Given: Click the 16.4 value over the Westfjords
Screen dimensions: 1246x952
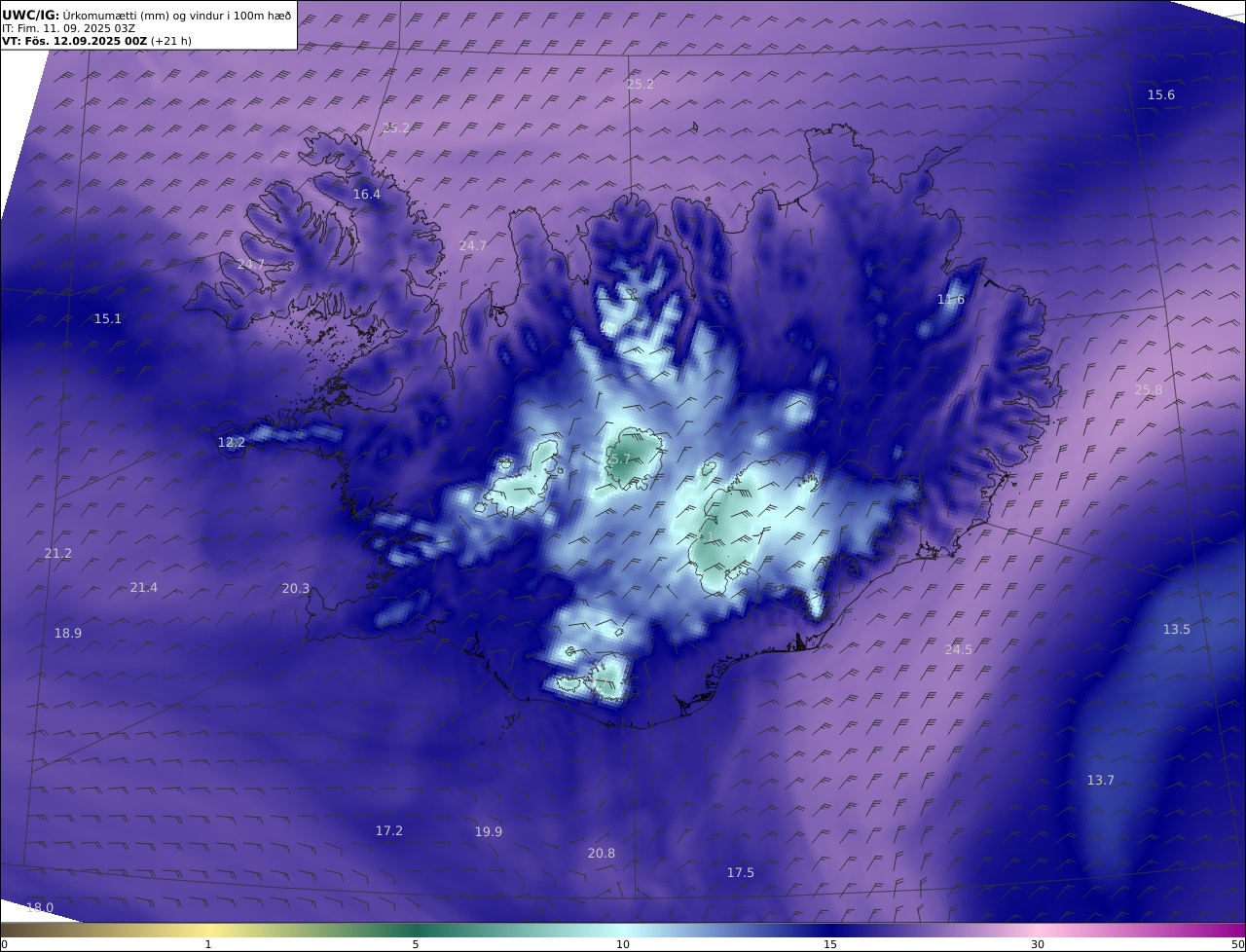Looking at the screenshot, I should pos(367,194).
